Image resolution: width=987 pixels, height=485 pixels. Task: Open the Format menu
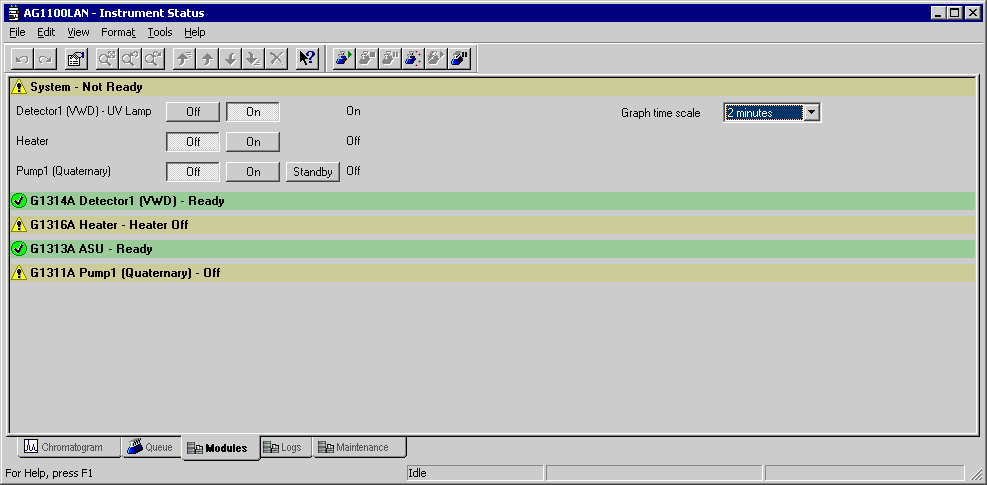tap(118, 32)
